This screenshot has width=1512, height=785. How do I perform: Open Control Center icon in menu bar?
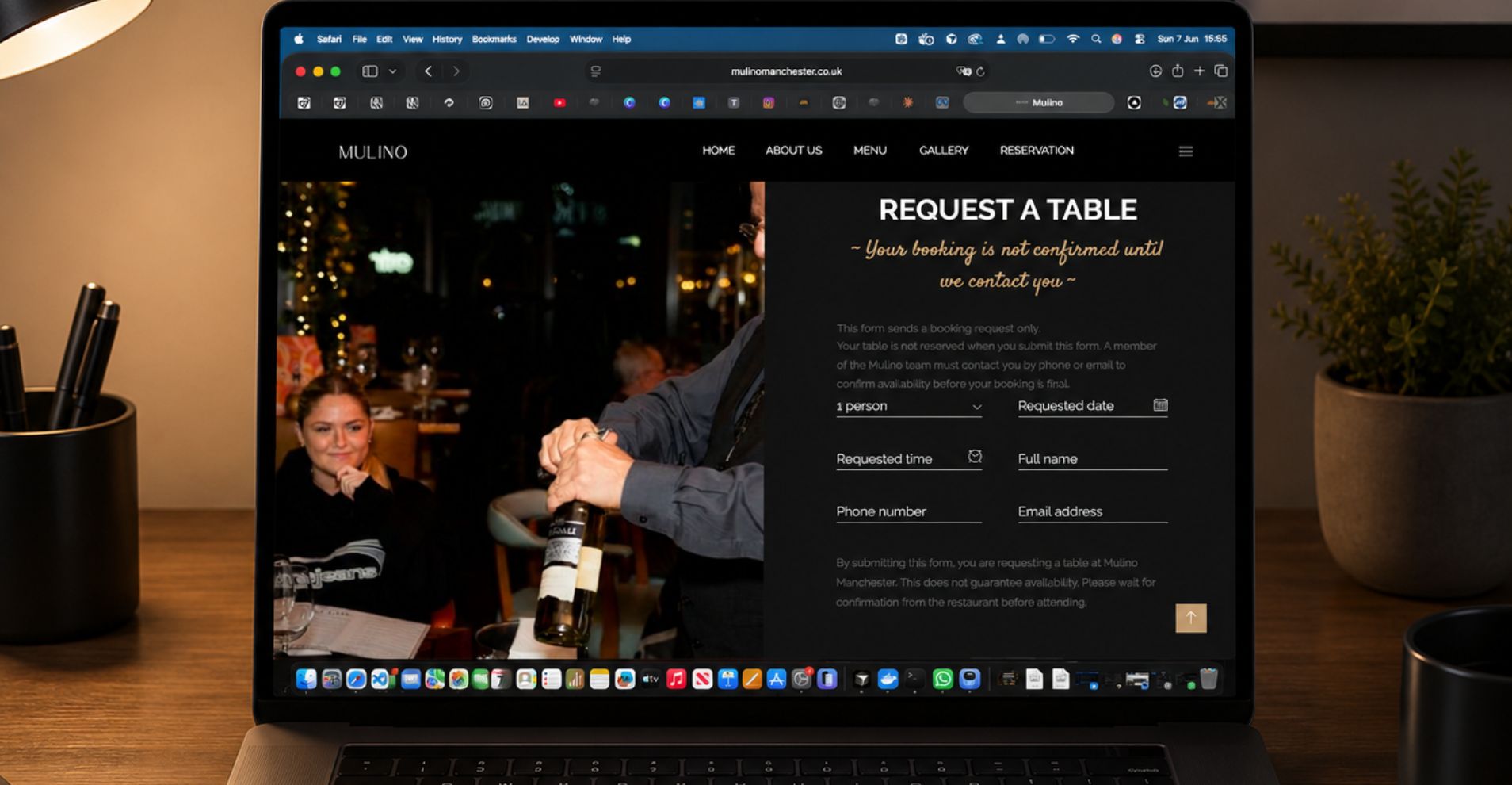pyautogui.click(x=1140, y=39)
